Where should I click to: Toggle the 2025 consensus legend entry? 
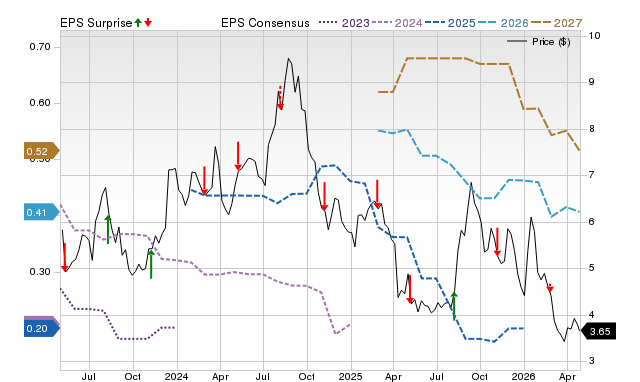pyautogui.click(x=450, y=23)
